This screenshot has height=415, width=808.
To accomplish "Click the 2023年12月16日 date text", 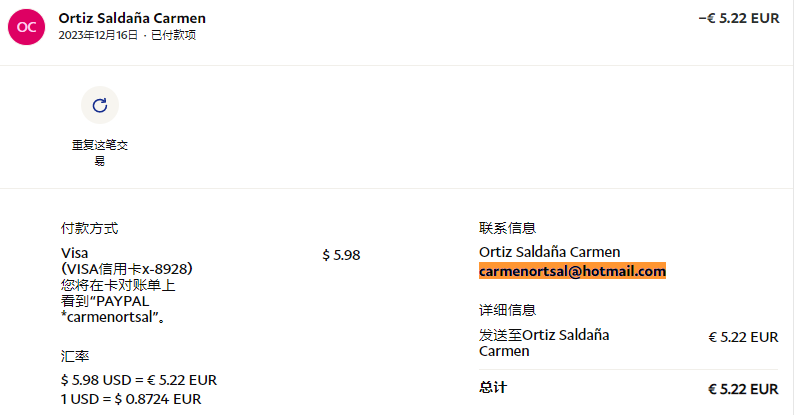I will (98, 35).
